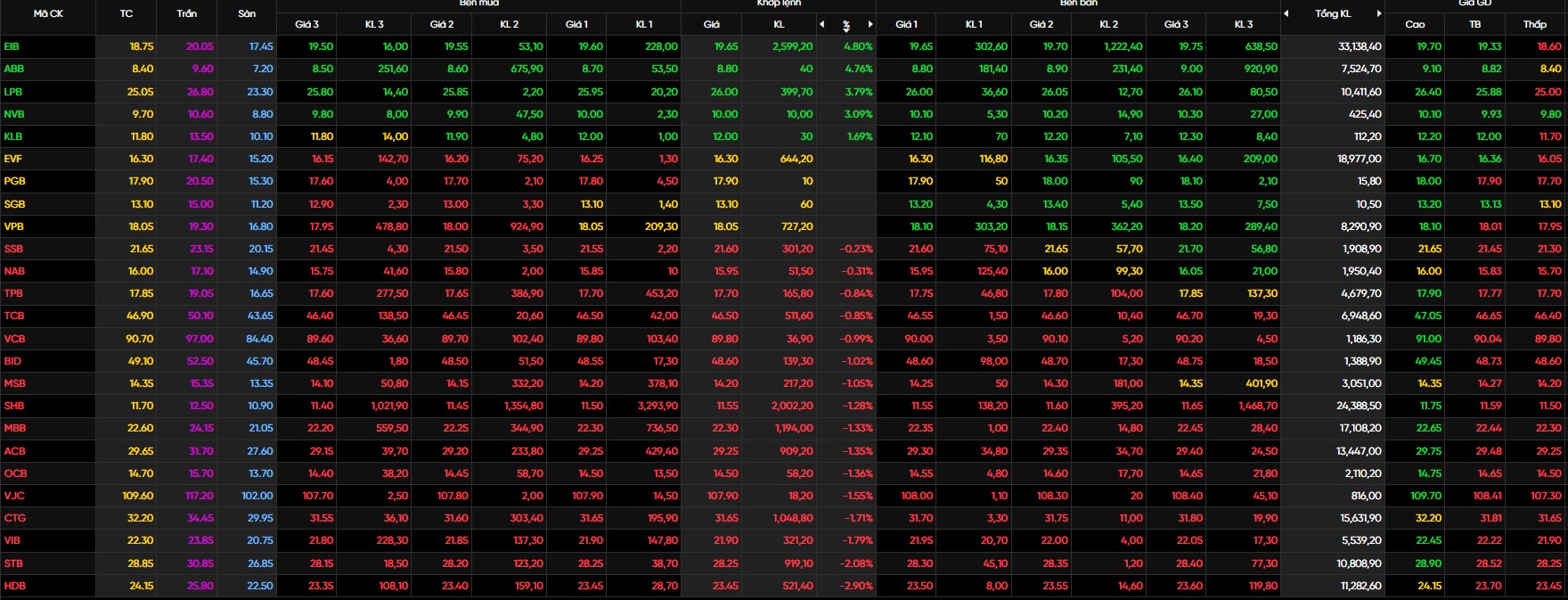Open the VJC stock symbol

(13, 496)
